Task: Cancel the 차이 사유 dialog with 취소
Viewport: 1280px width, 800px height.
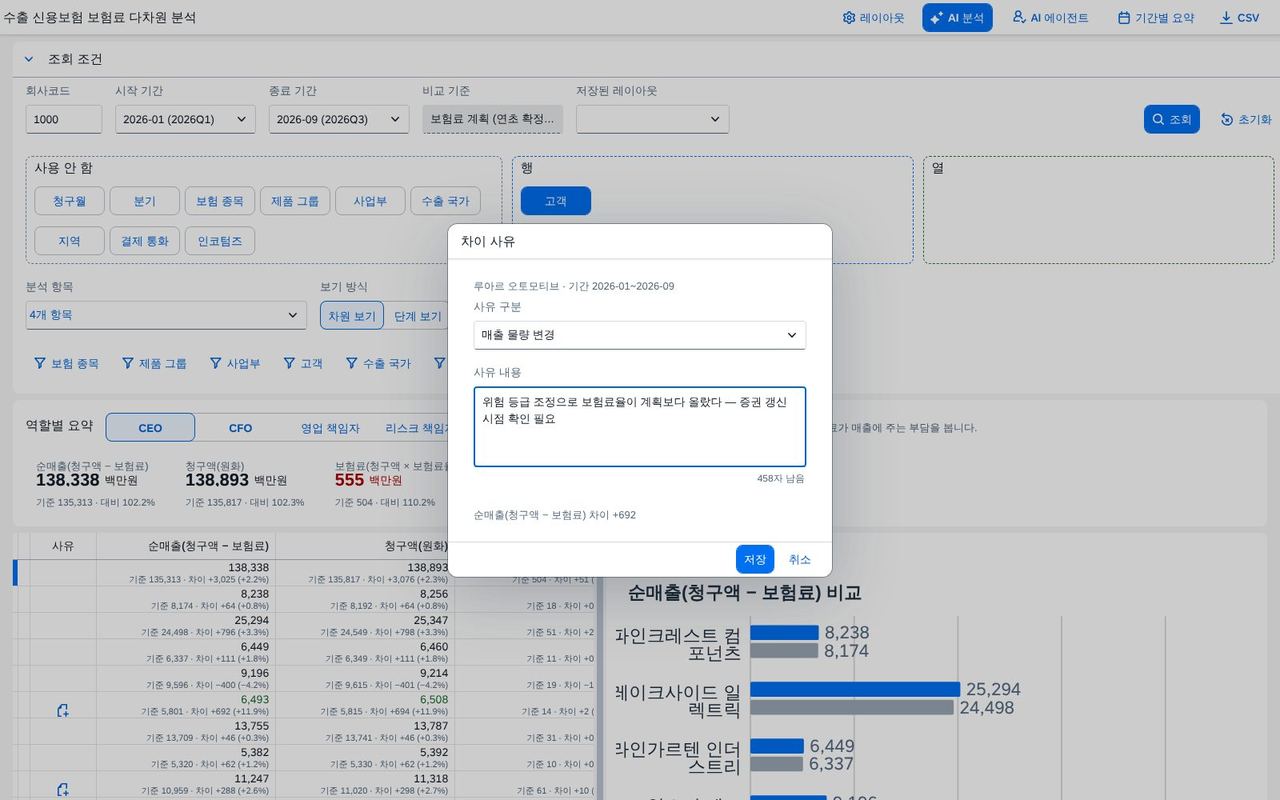Action: [800, 559]
